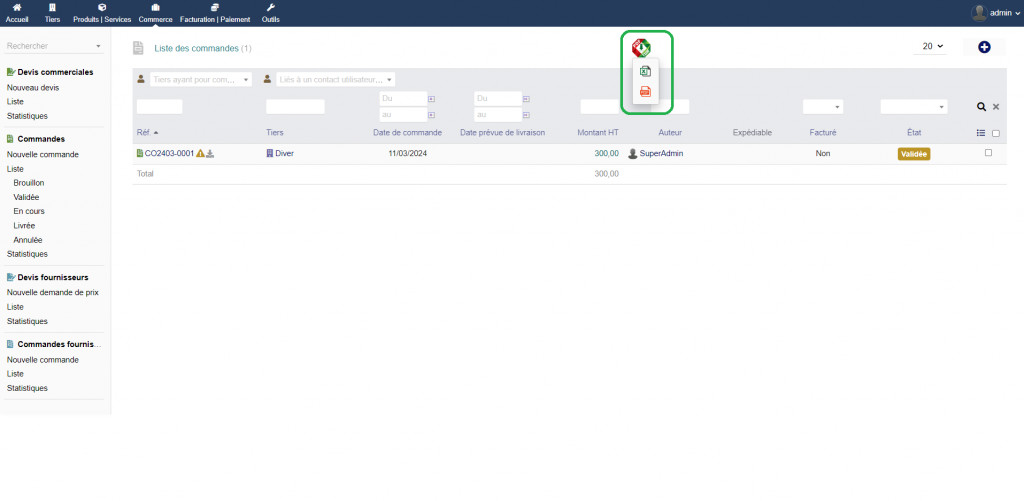Open the 'Liés à un contact utilisateur' dropdown
1024x501 pixels.
point(336,79)
